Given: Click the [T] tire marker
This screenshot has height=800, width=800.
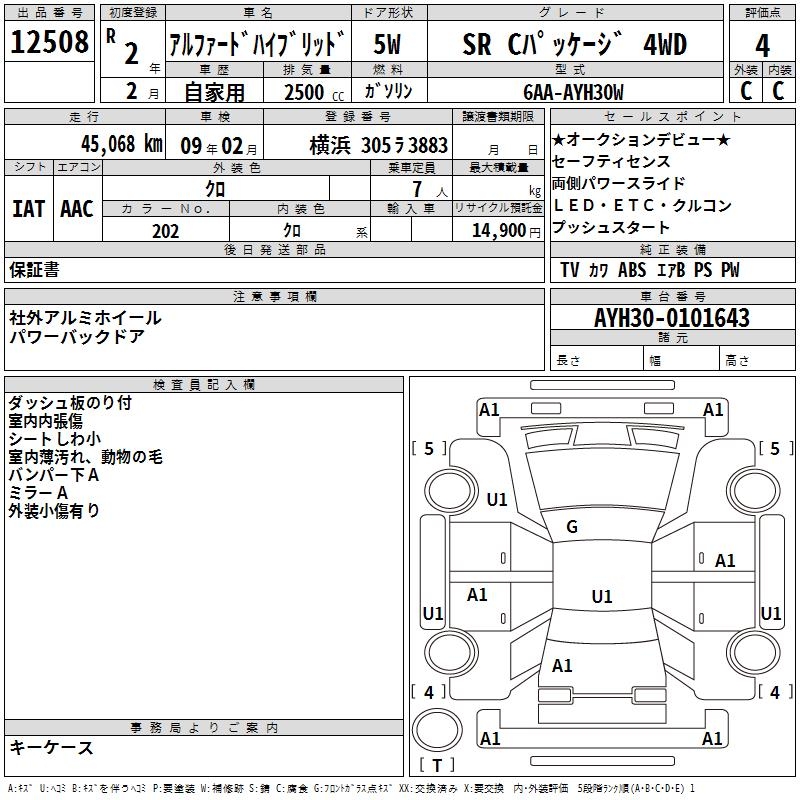Looking at the screenshot, I should [x=437, y=766].
